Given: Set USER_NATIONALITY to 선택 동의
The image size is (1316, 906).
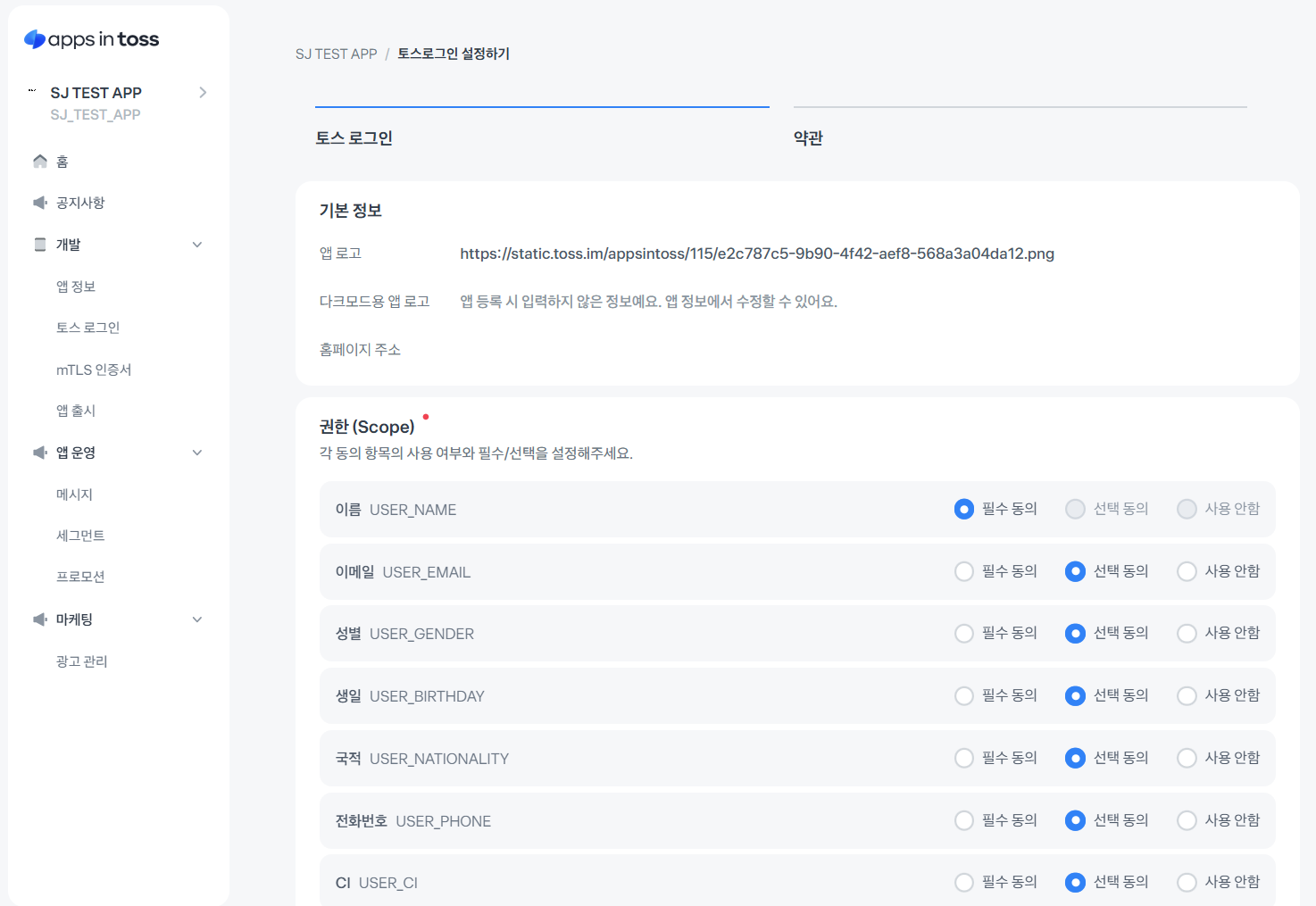Looking at the screenshot, I should pyautogui.click(x=1076, y=758).
